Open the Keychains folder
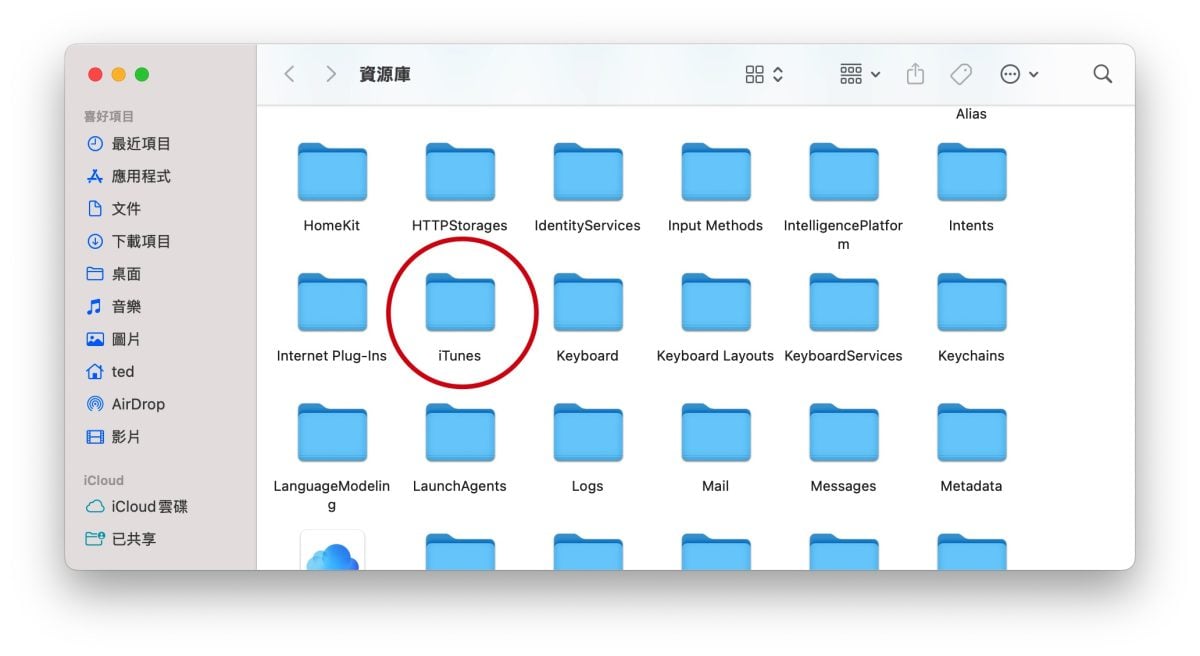This screenshot has height=656, width=1200. (970, 302)
